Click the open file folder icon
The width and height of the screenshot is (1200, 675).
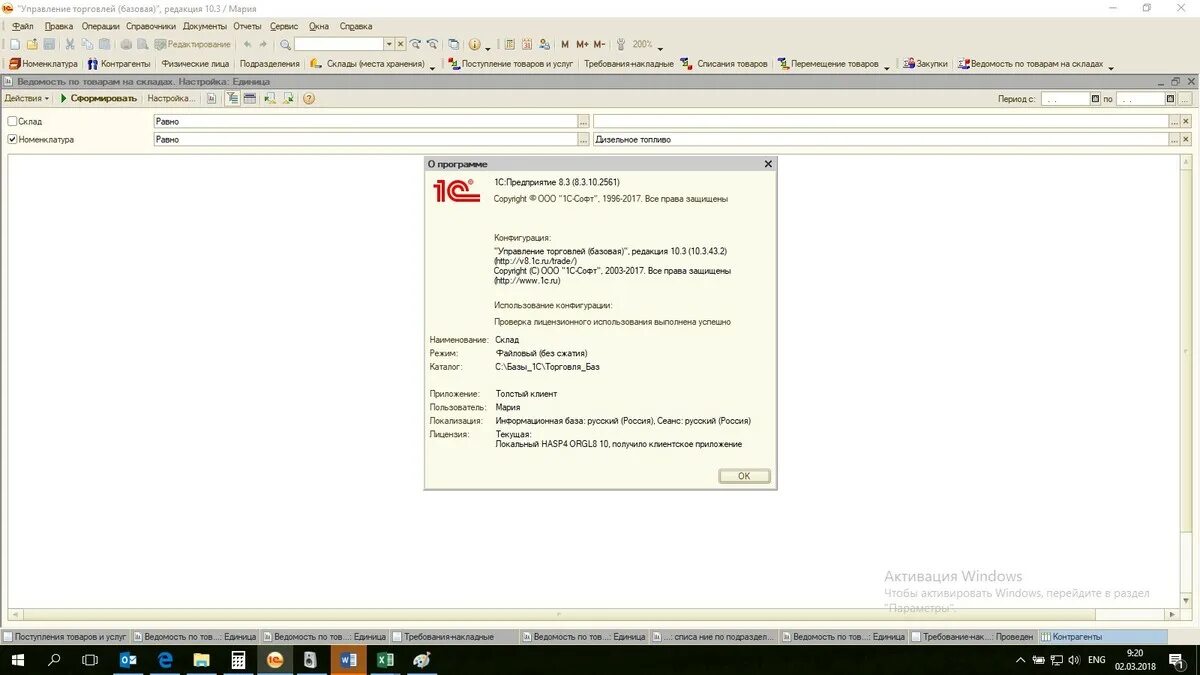pyautogui.click(x=32, y=44)
